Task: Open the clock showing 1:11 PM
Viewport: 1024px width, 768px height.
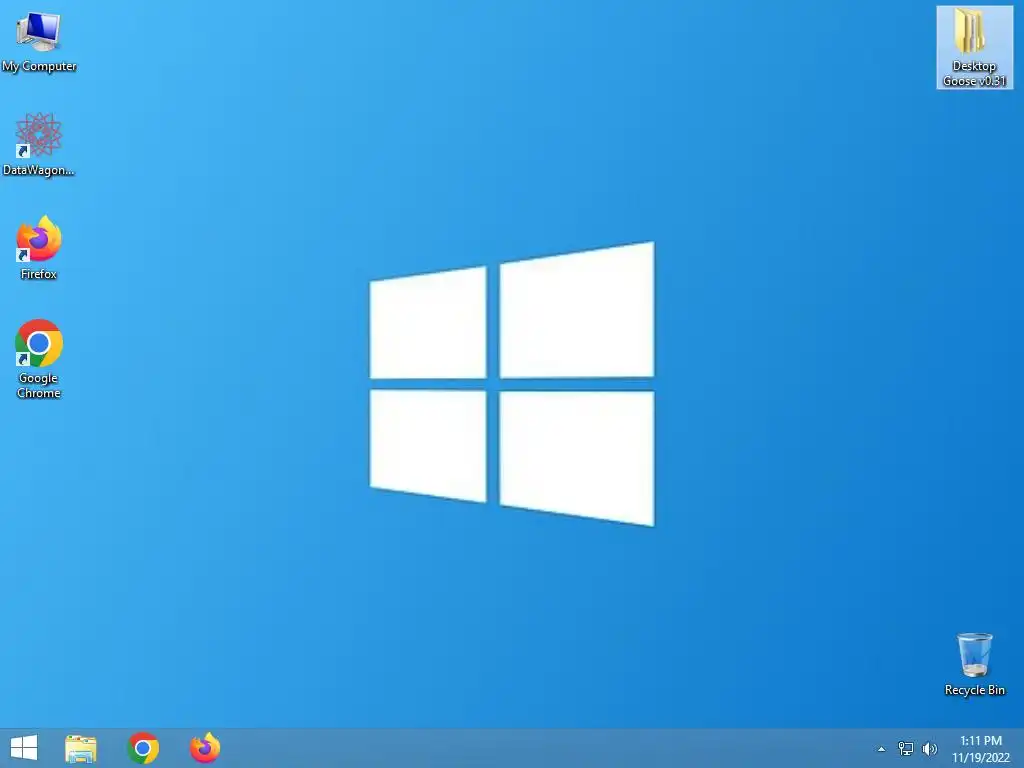Action: click(x=980, y=749)
